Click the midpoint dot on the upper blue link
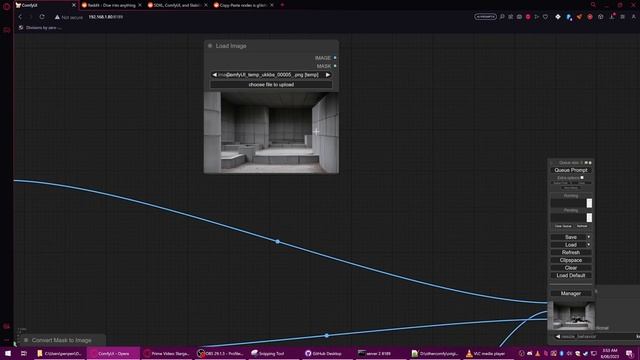Screen dimensions: 640x360 [x=278, y=242]
